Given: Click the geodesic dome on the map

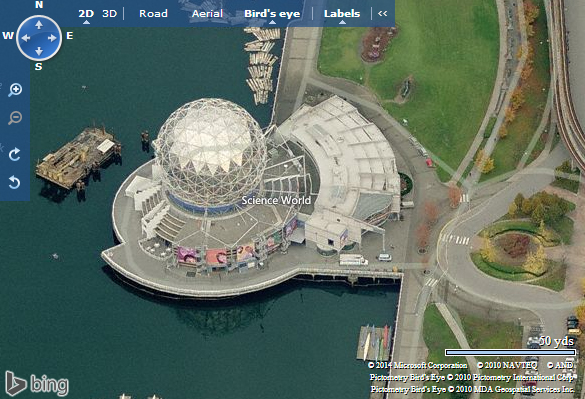Looking at the screenshot, I should [211, 153].
